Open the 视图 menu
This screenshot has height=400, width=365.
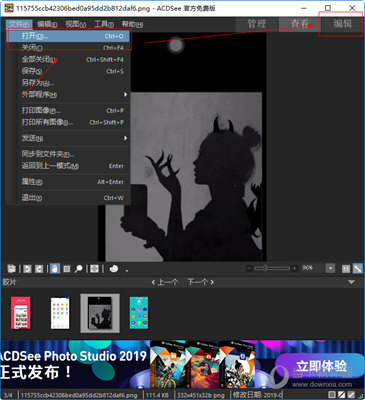click(x=76, y=24)
